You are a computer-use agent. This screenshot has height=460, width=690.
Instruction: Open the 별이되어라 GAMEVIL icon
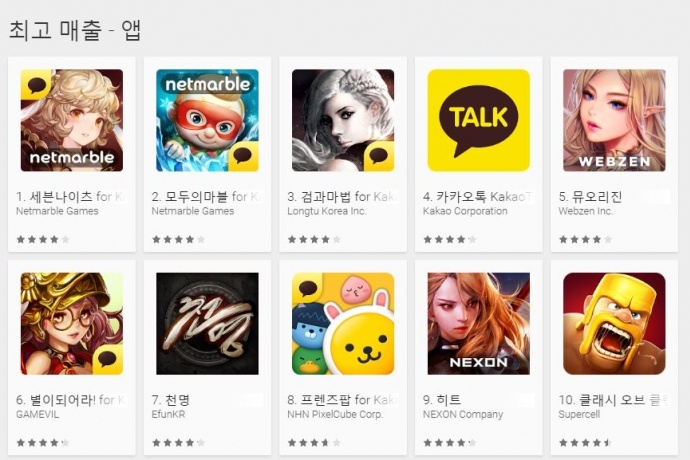click(x=72, y=324)
